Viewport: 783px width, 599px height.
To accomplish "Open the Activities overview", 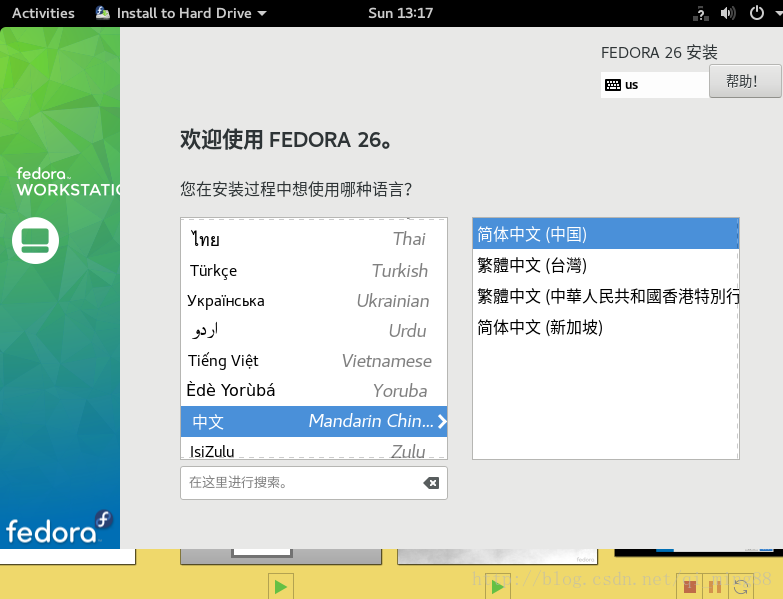I will coord(43,13).
